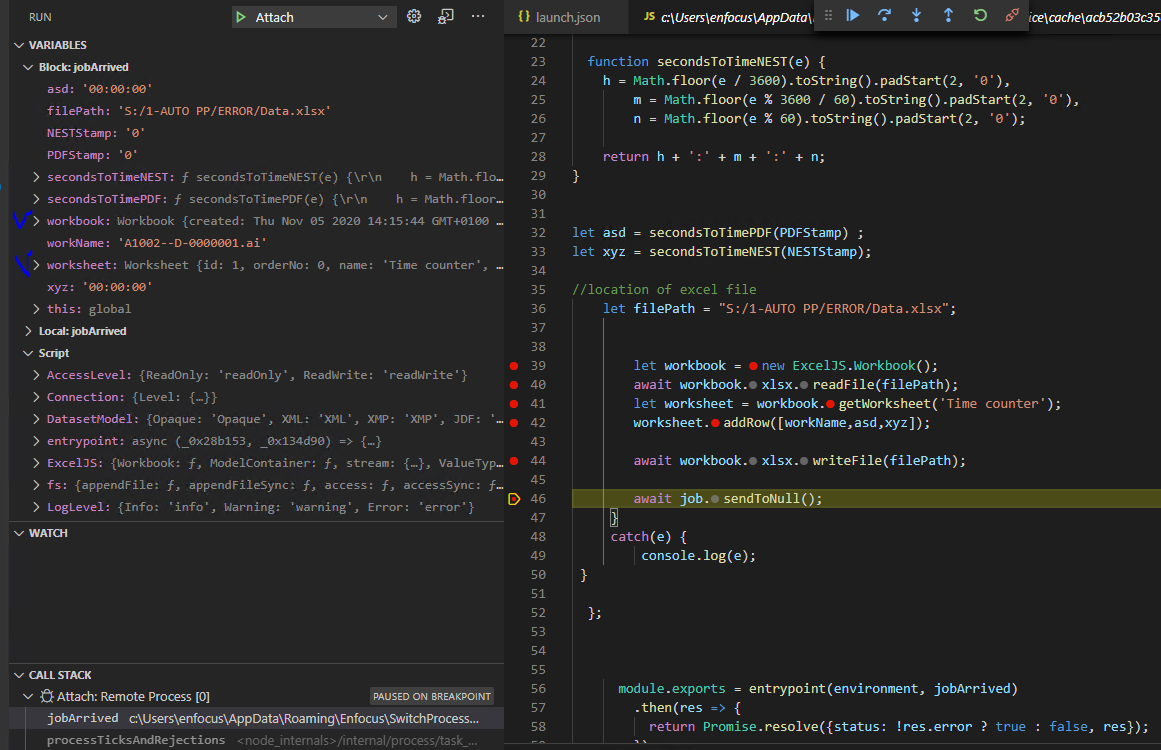Remove the breakpoint on line 44
This screenshot has width=1161, height=750.
pyautogui.click(x=514, y=461)
